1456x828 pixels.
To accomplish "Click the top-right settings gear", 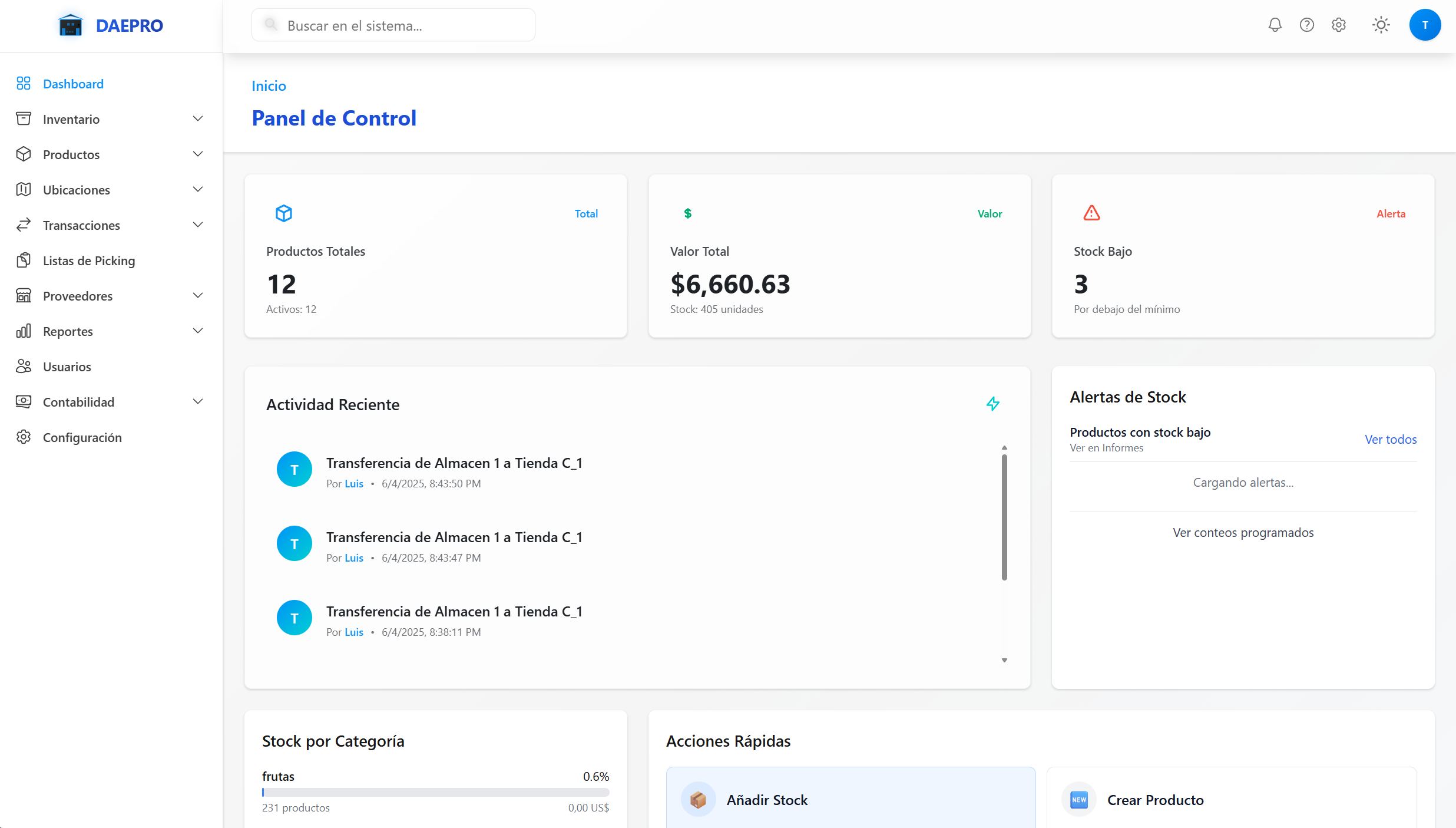I will (x=1338, y=25).
